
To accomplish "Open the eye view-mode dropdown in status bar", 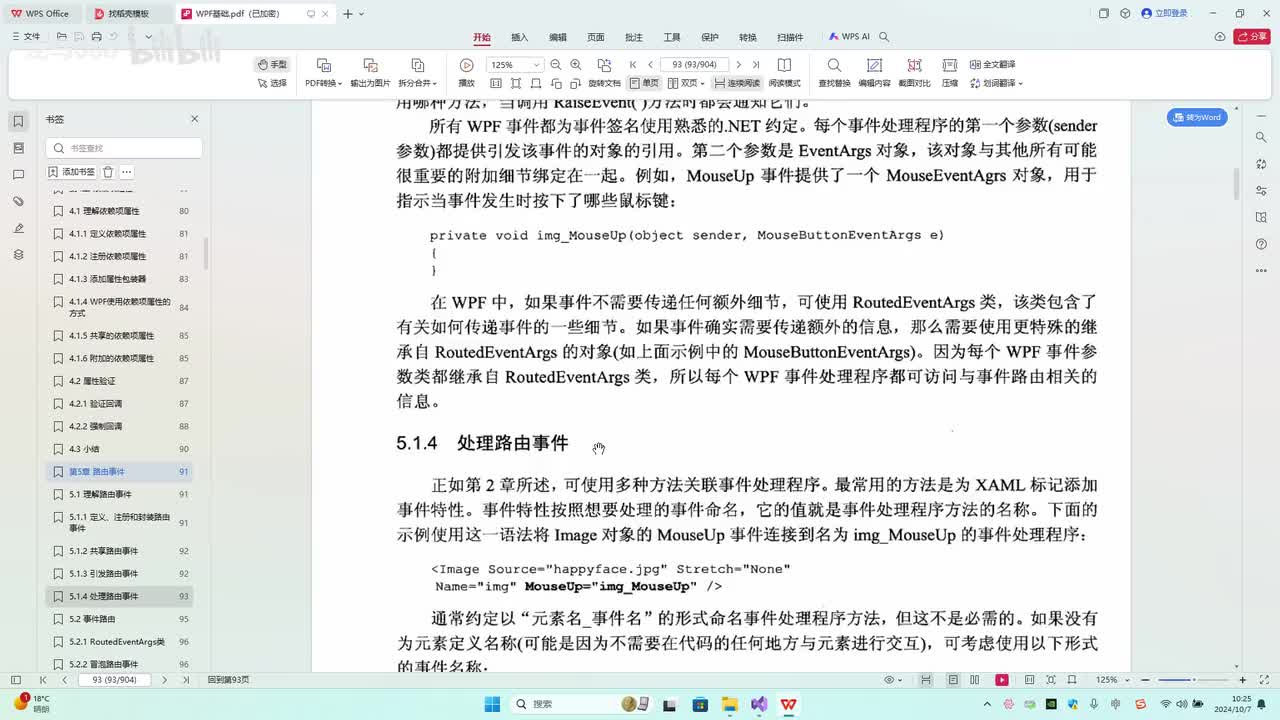I will (x=892, y=680).
